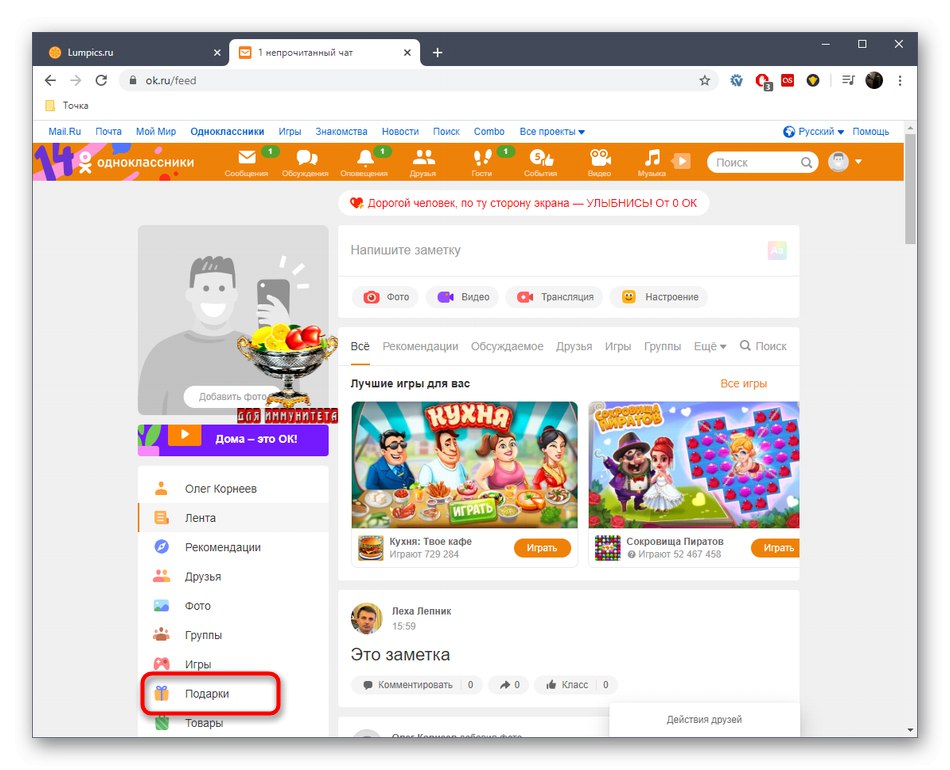Select the Группы feed tab

point(662,347)
